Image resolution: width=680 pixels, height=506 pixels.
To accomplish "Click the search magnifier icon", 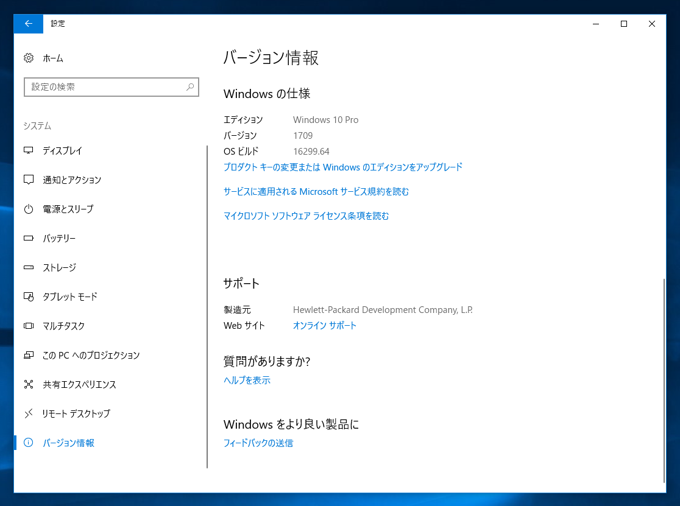I will coord(190,87).
